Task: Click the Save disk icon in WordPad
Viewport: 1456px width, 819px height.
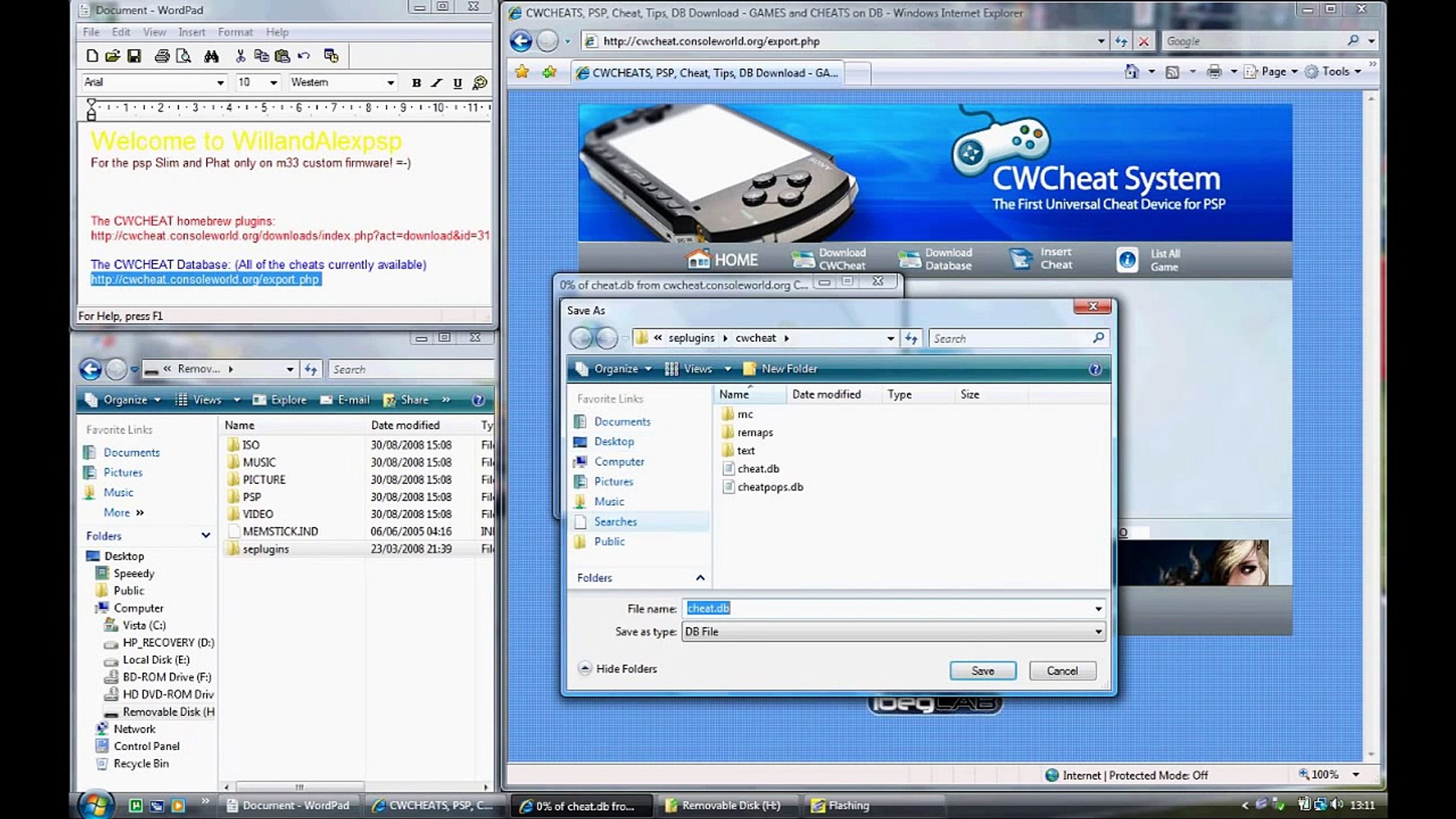Action: [x=134, y=56]
